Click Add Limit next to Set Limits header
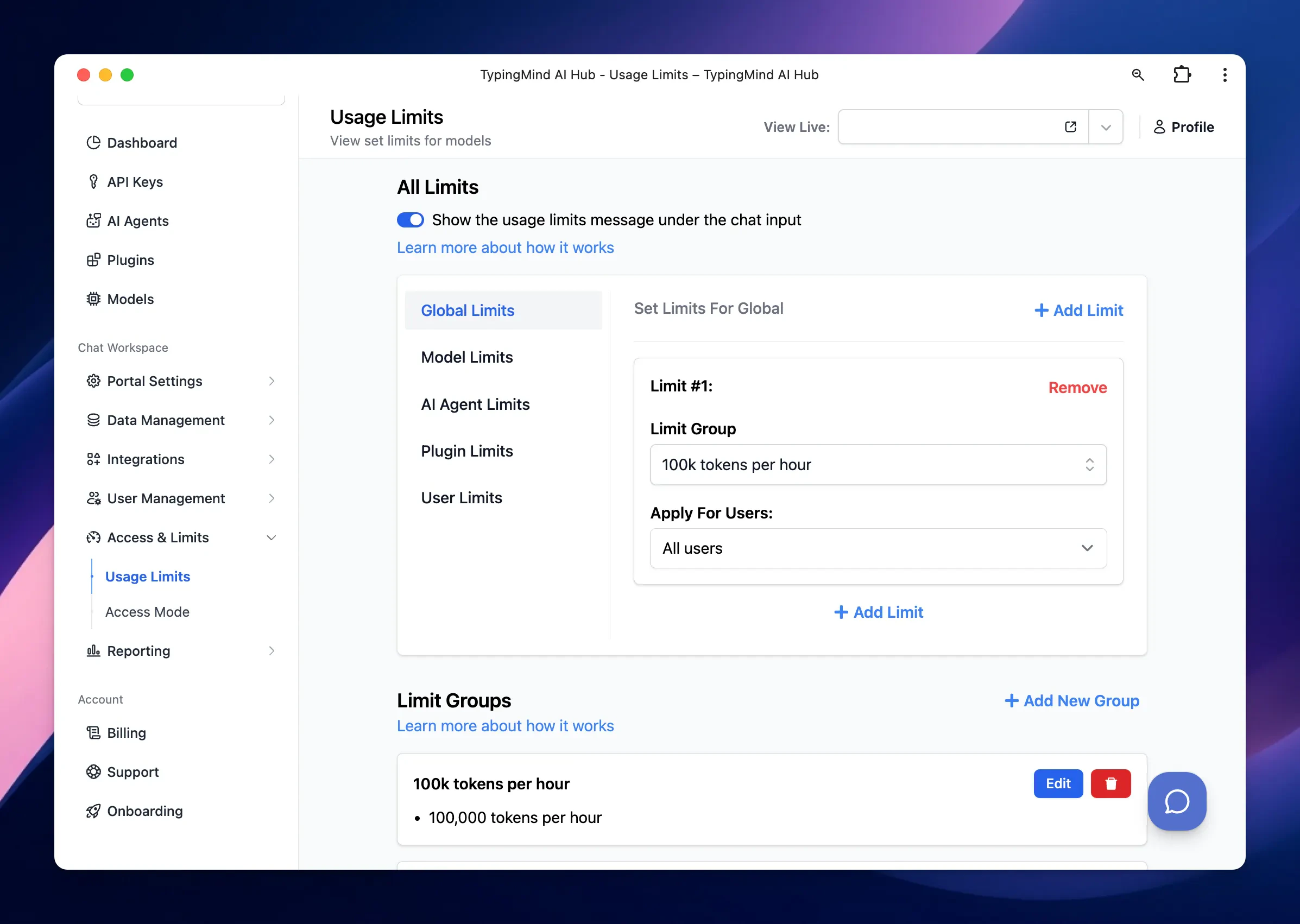The image size is (1300, 924). tap(1078, 311)
